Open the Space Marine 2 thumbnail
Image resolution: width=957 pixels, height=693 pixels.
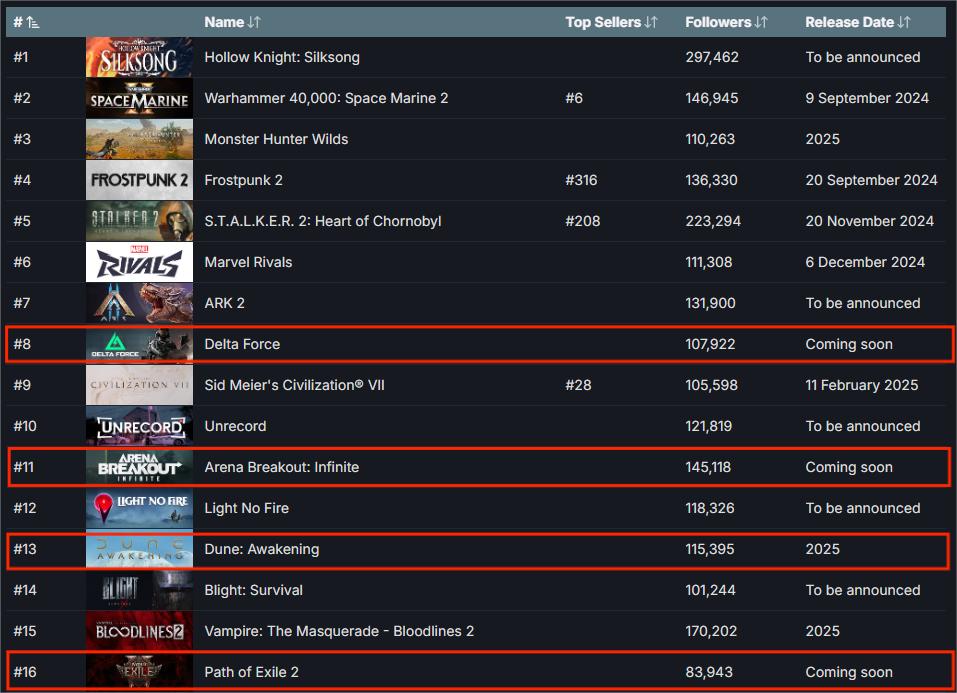[x=139, y=98]
